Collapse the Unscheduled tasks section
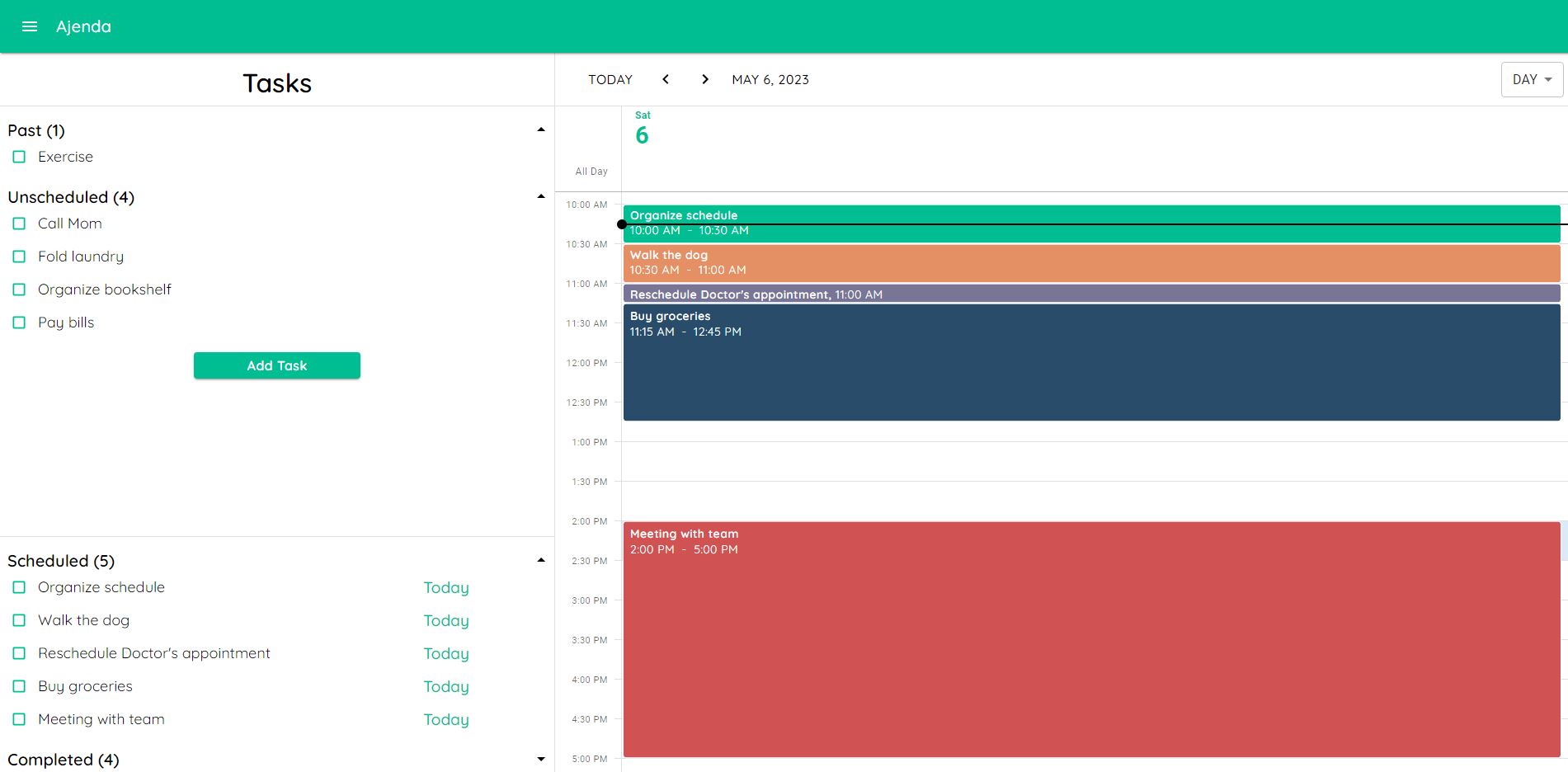This screenshot has width=1568, height=772. [x=541, y=195]
